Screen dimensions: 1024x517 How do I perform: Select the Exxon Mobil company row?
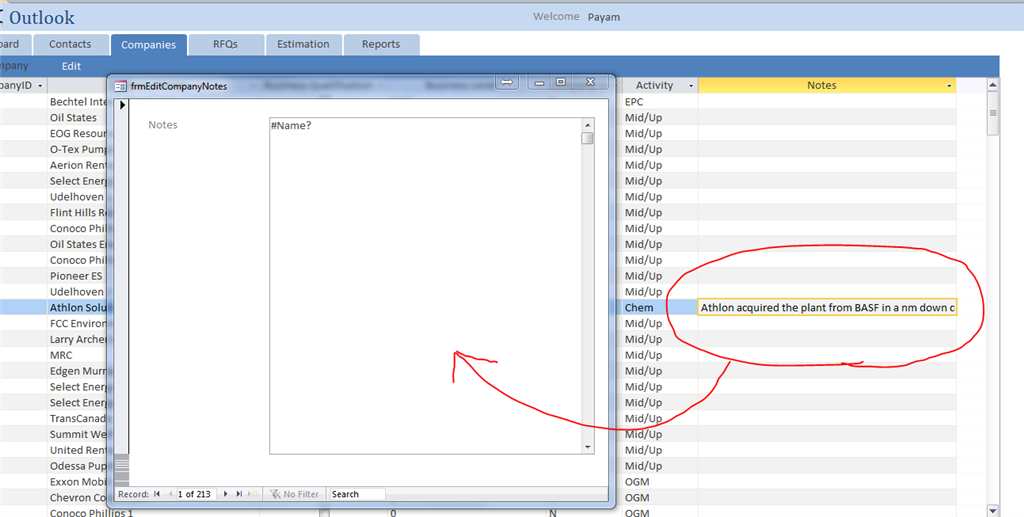[x=78, y=482]
